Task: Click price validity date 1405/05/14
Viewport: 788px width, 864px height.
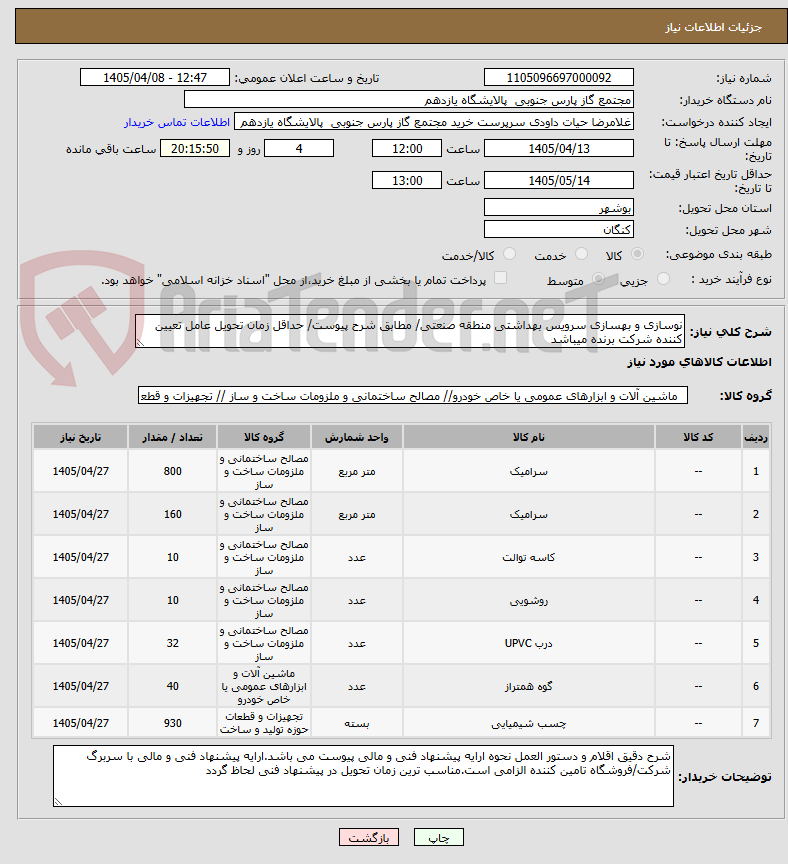Action: [x=559, y=180]
